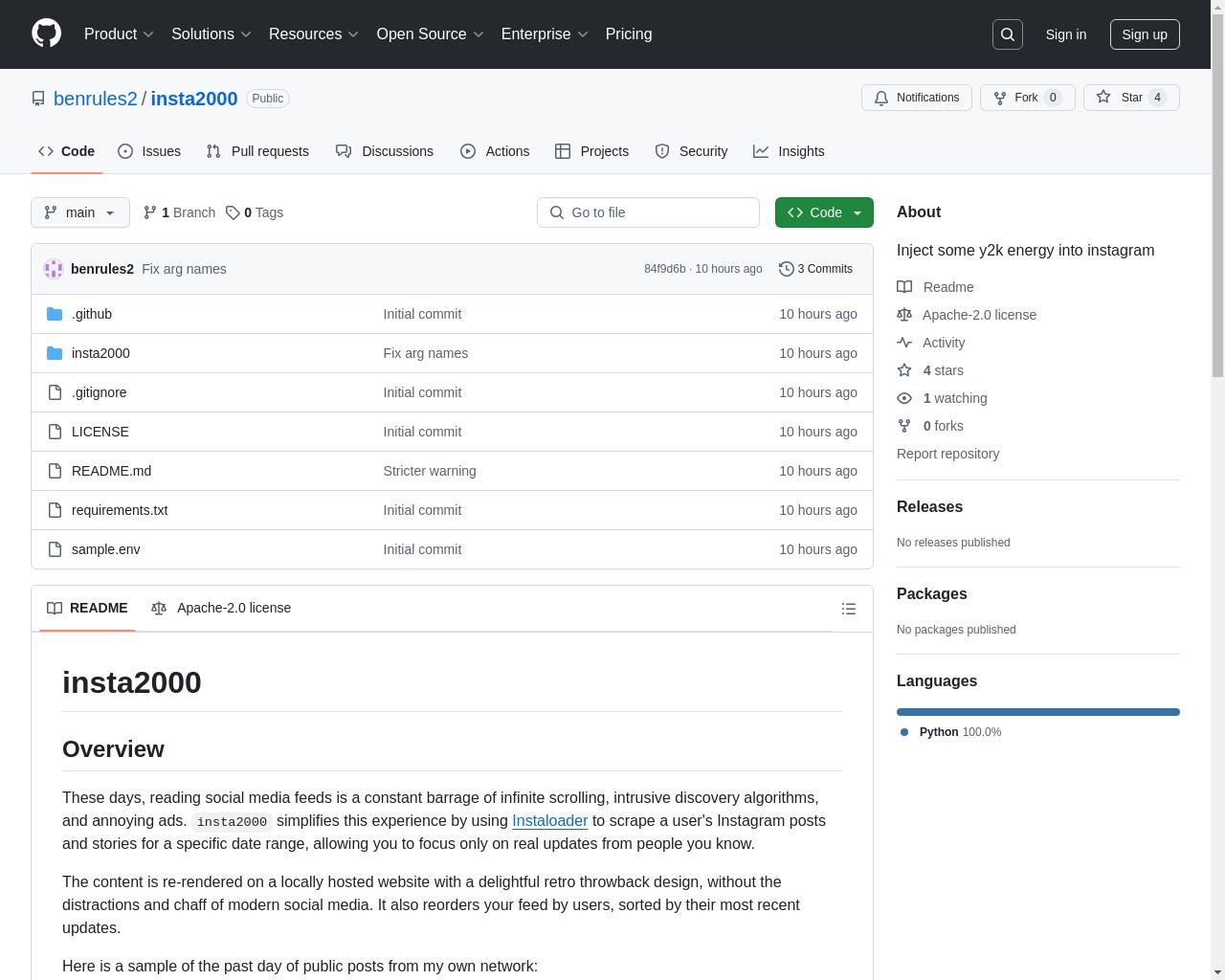
Task: Select the Apache-2.0 license tab
Action: pyautogui.click(x=221, y=609)
